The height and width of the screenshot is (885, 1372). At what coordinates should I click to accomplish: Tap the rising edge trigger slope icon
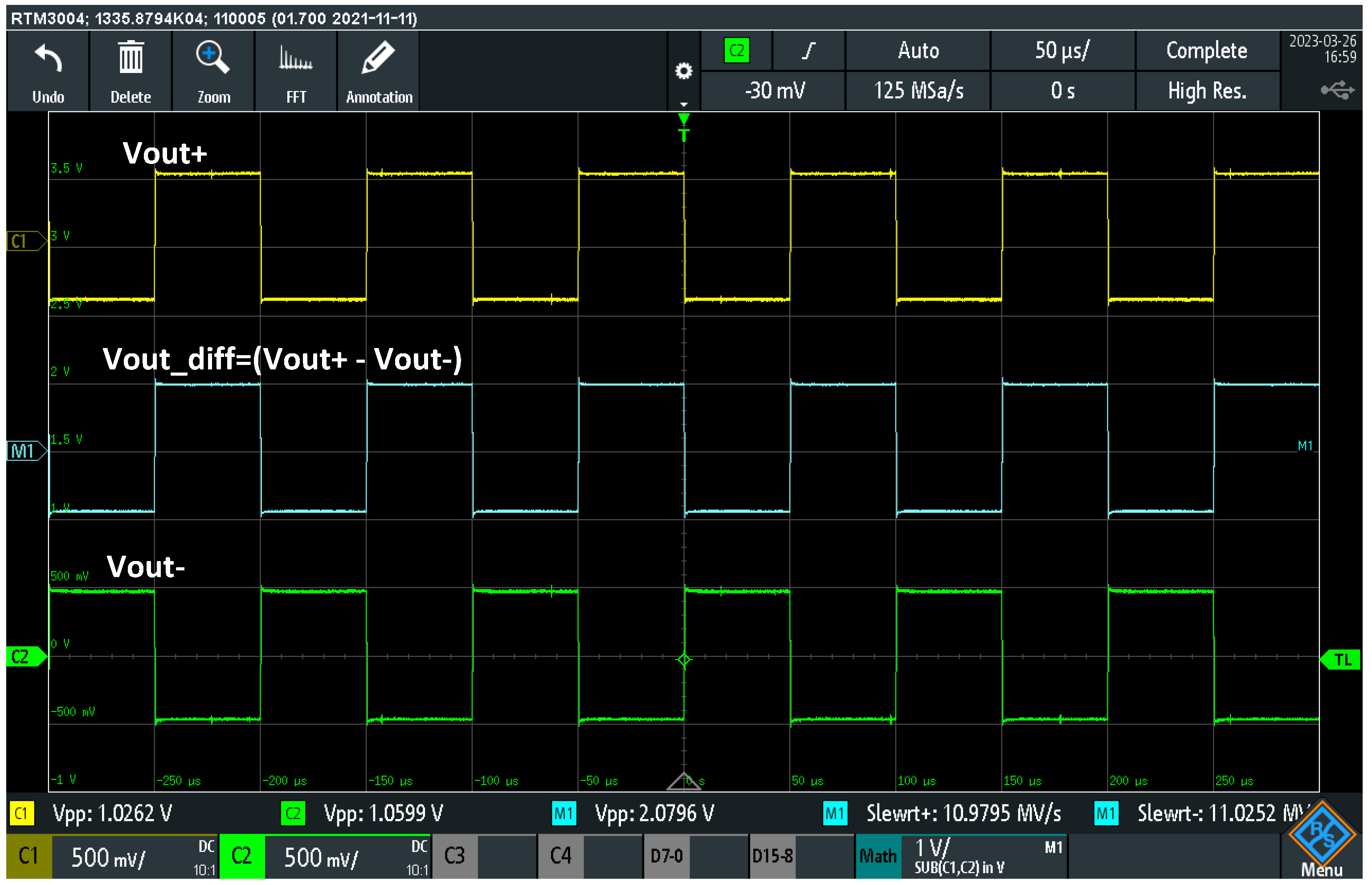808,50
